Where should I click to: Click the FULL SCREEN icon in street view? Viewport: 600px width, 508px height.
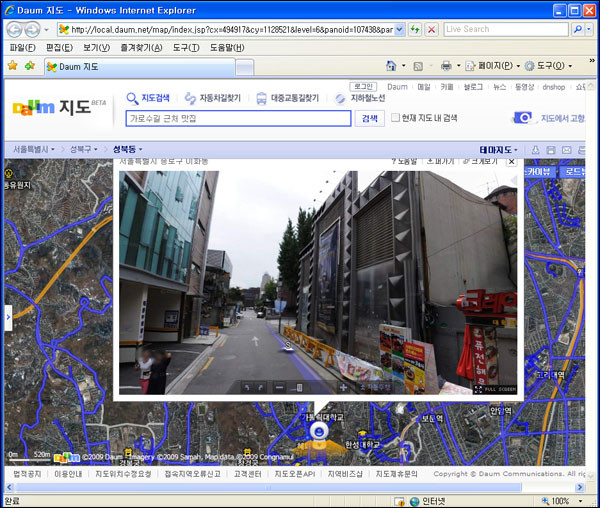[x=478, y=389]
